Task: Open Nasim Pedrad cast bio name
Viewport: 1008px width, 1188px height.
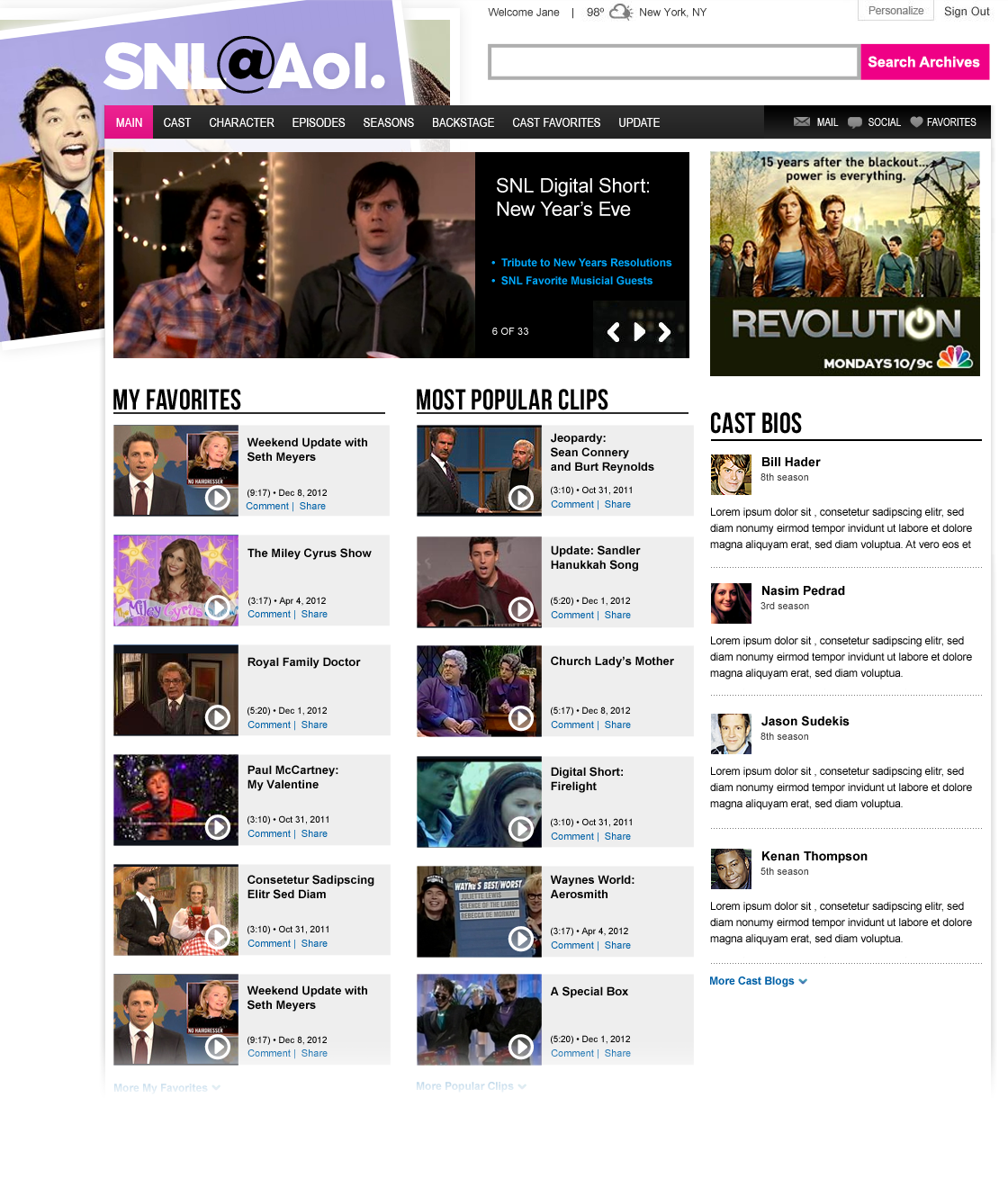Action: 803,590
